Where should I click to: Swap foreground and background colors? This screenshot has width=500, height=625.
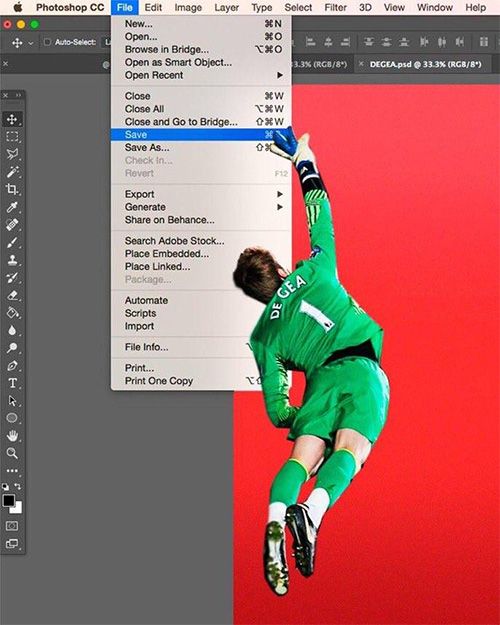point(18,486)
